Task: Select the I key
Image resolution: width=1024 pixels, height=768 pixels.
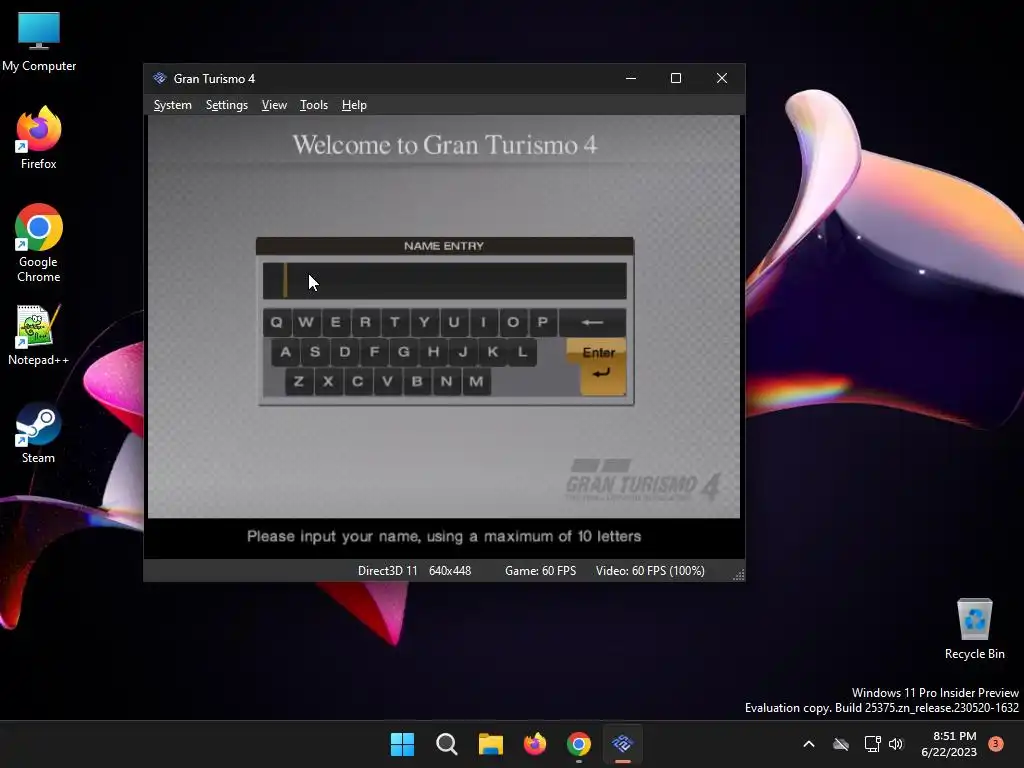Action: [x=483, y=323]
